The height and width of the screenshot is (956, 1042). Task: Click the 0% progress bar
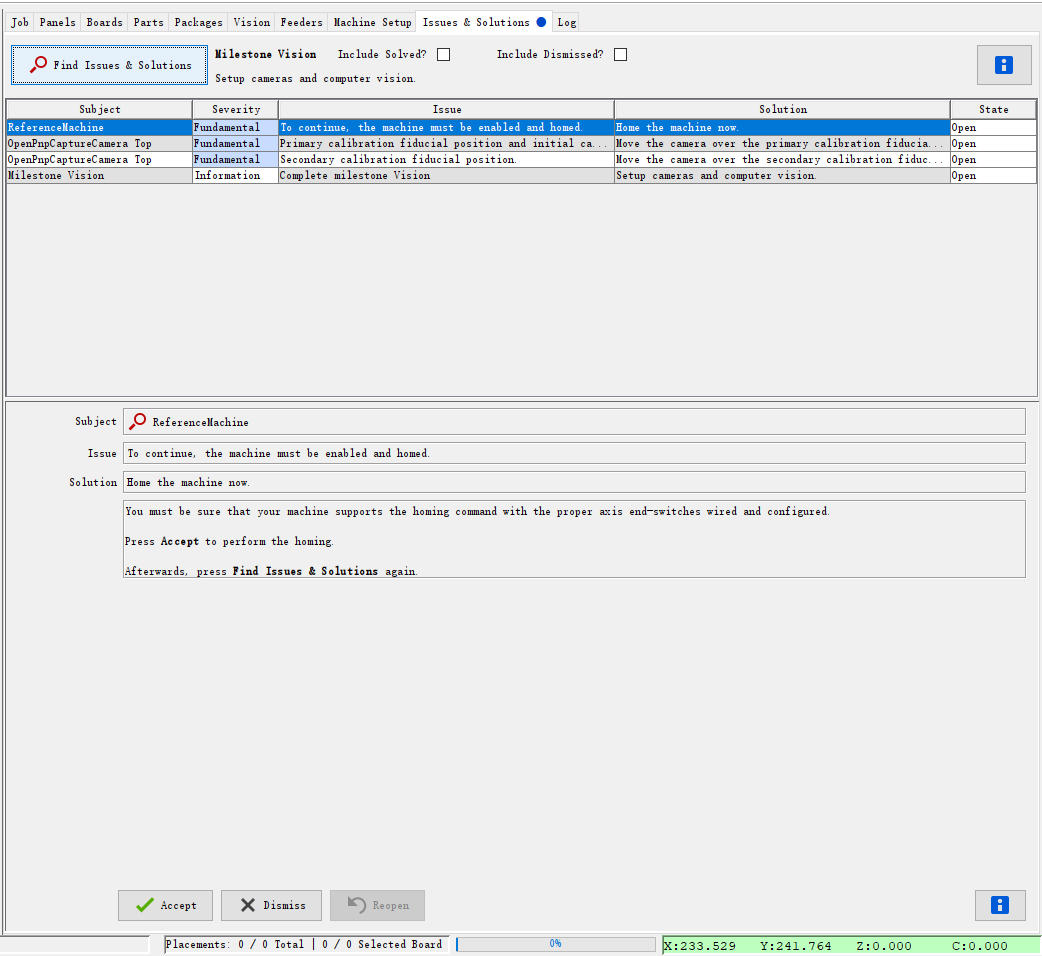coord(556,943)
